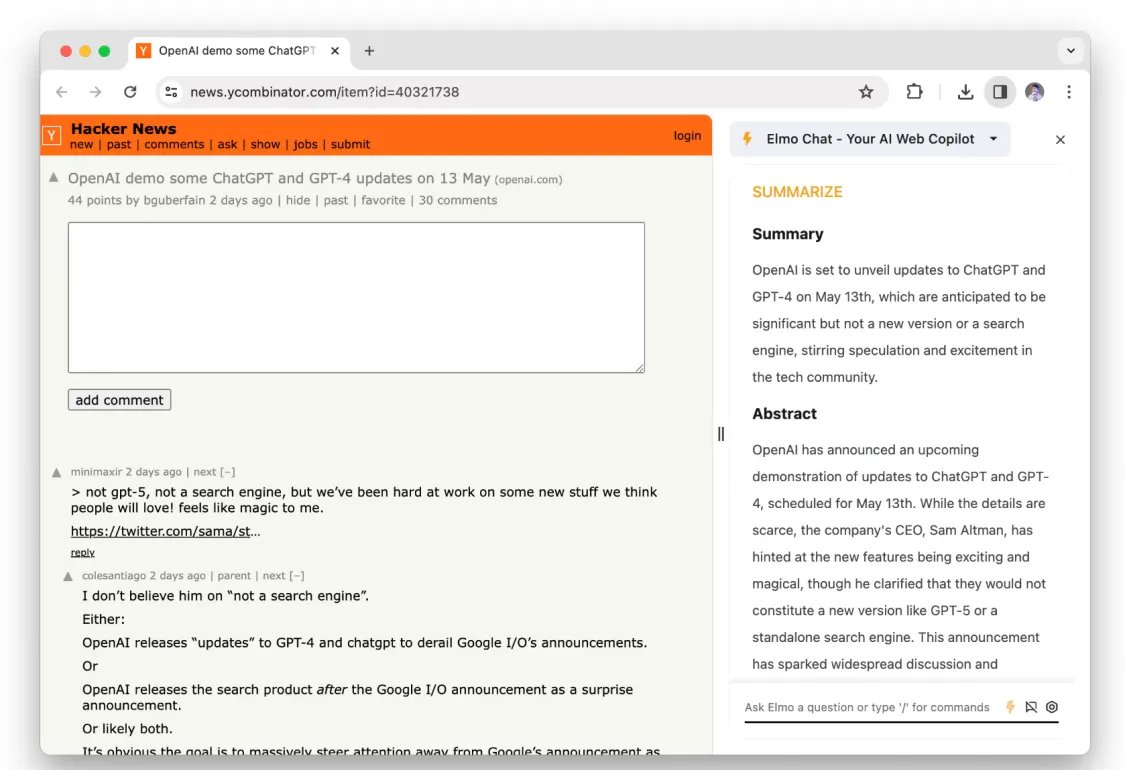Viewport: 1125px width, 770px height.
Task: Click the 'Summary' heading in the Elmo panel
Action: 788,234
